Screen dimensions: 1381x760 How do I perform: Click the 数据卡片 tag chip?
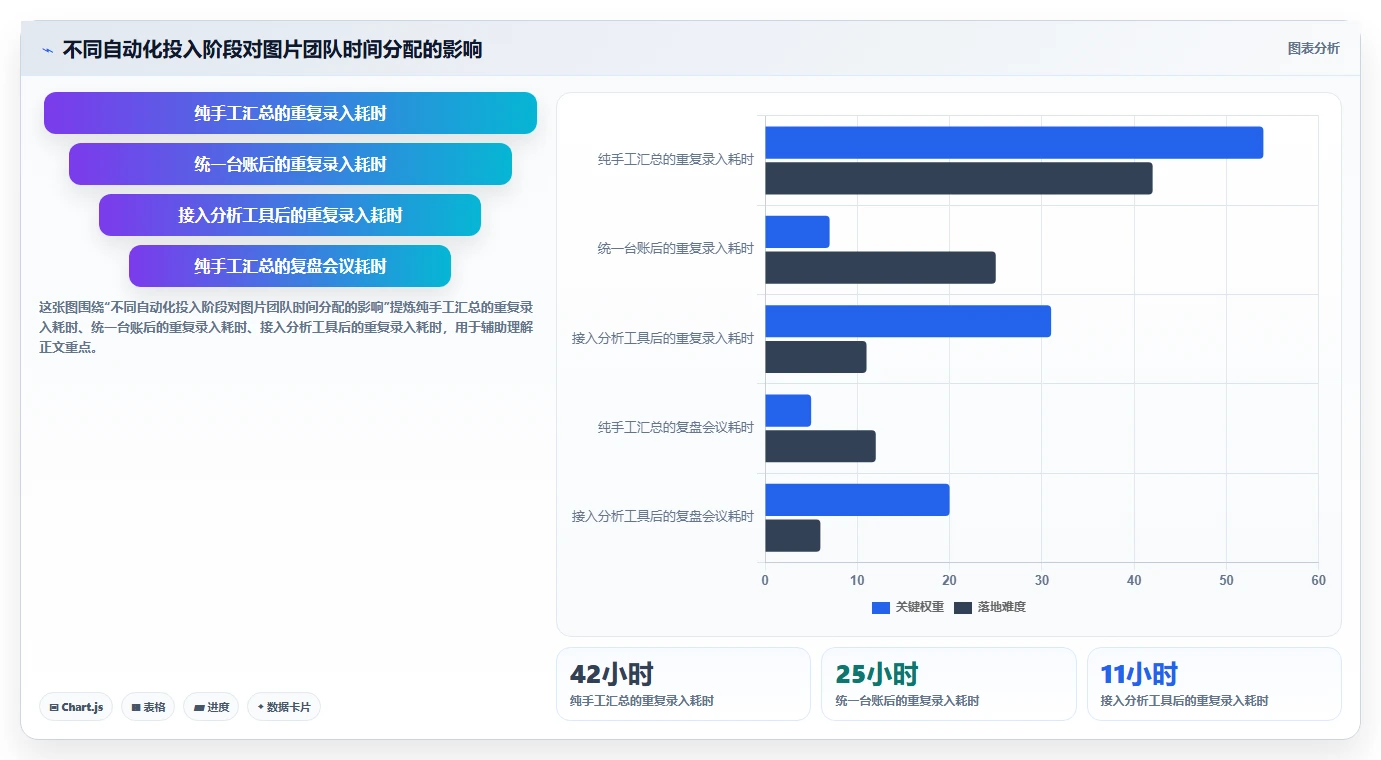point(284,707)
